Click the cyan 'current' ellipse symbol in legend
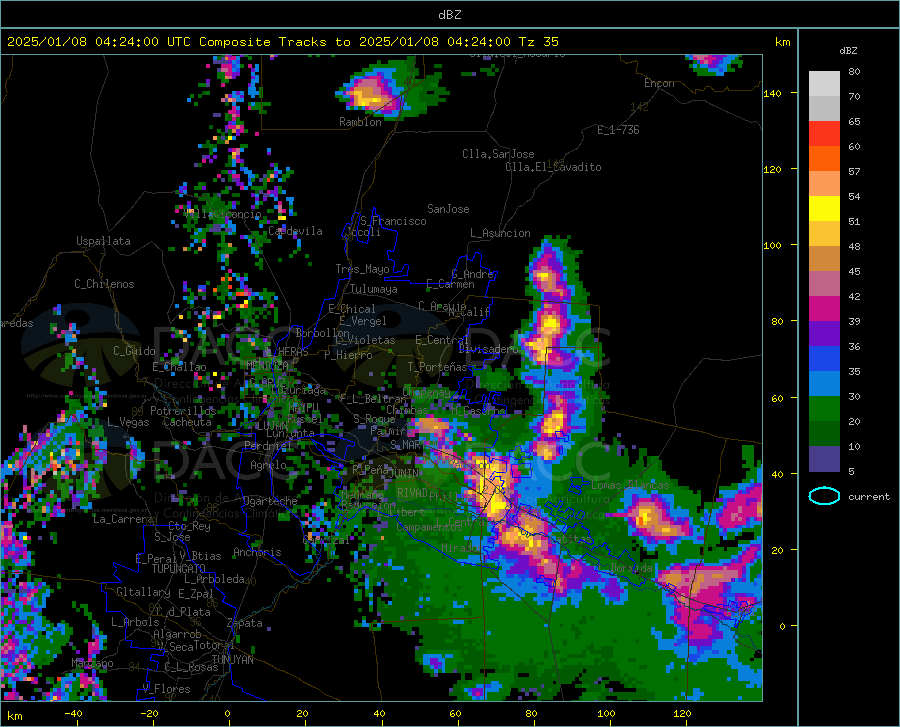The height and width of the screenshot is (727, 900). coord(824,496)
